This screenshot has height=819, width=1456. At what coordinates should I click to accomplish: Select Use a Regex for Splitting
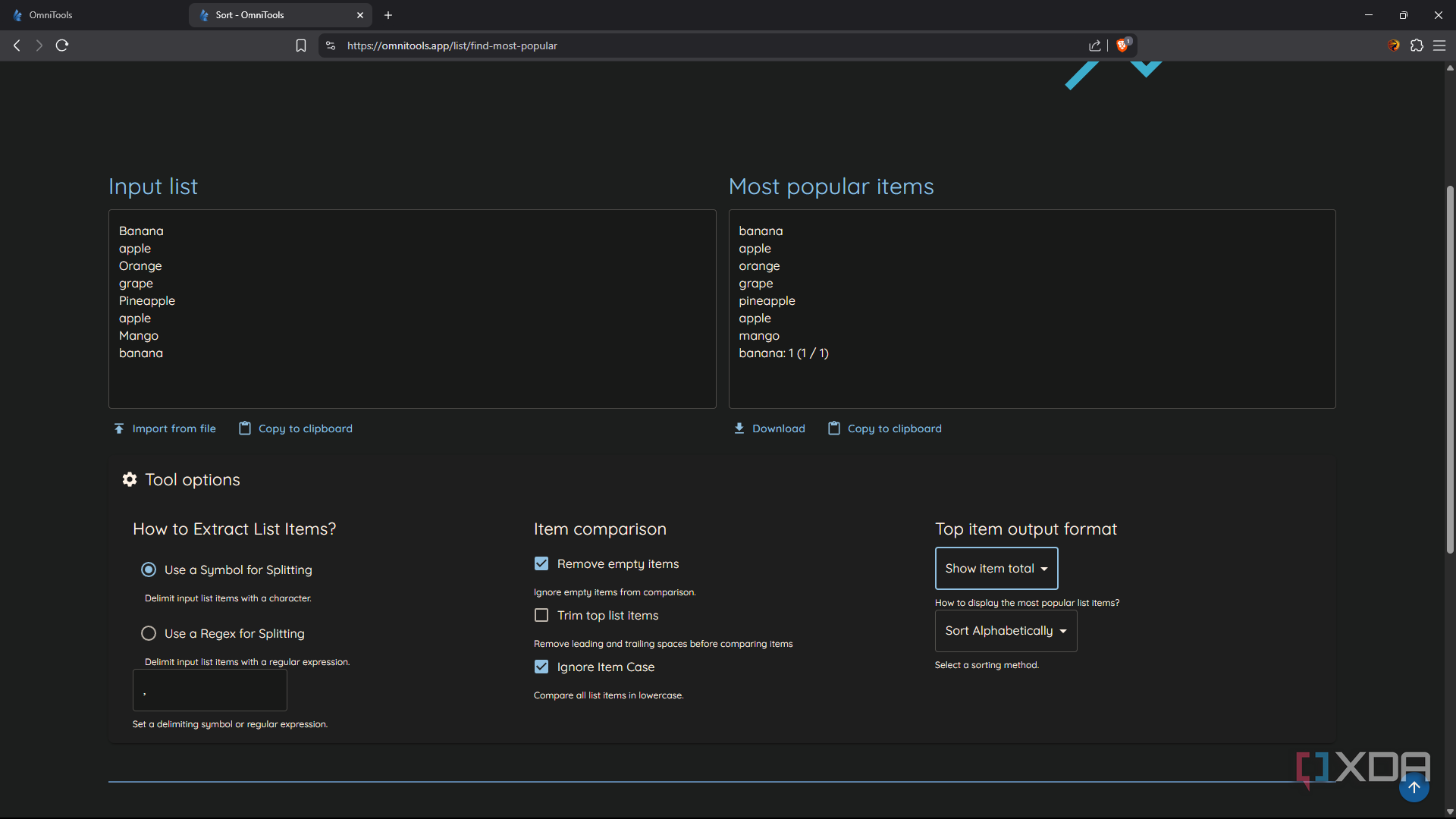tap(149, 633)
